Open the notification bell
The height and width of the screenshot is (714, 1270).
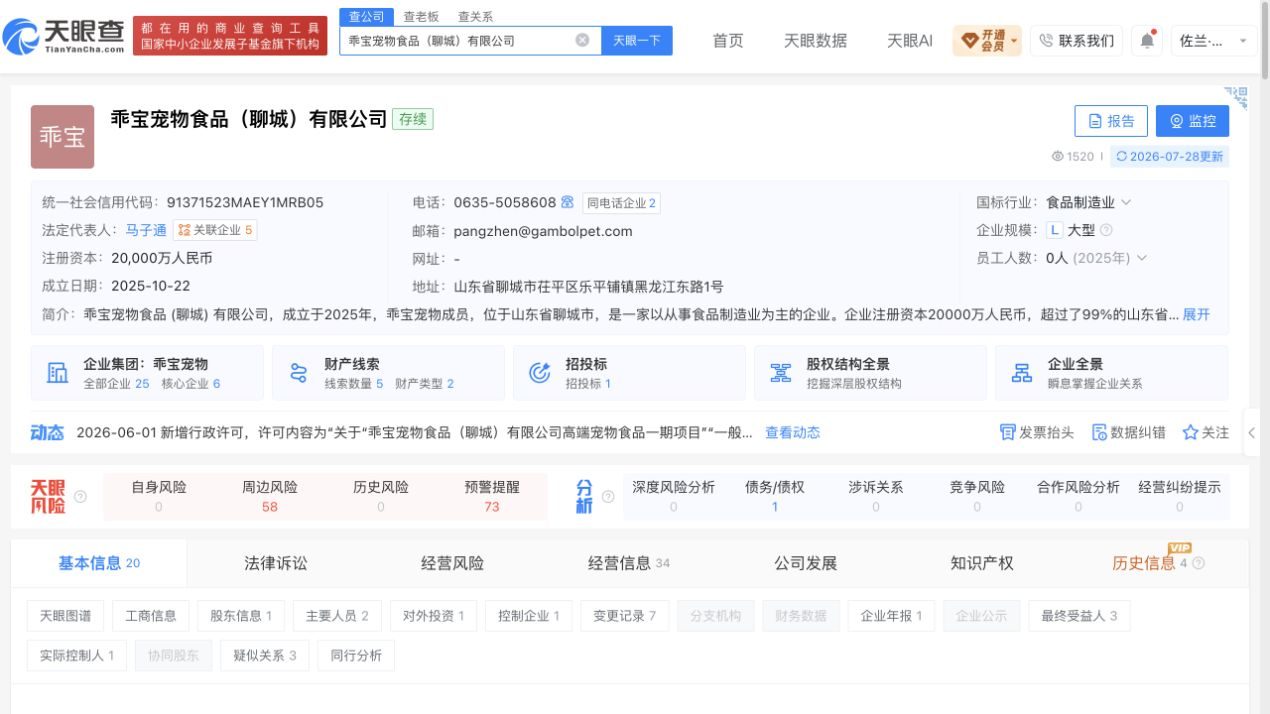tap(1147, 40)
